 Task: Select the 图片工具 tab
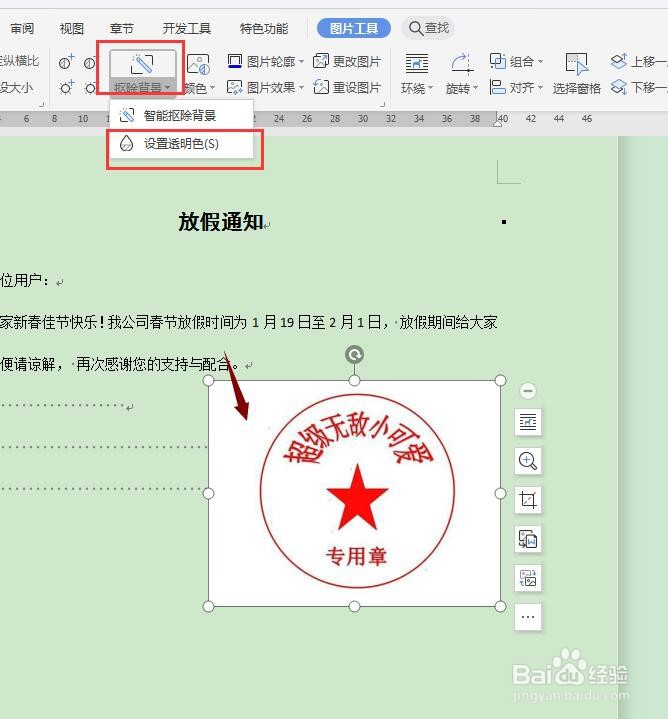click(x=354, y=28)
